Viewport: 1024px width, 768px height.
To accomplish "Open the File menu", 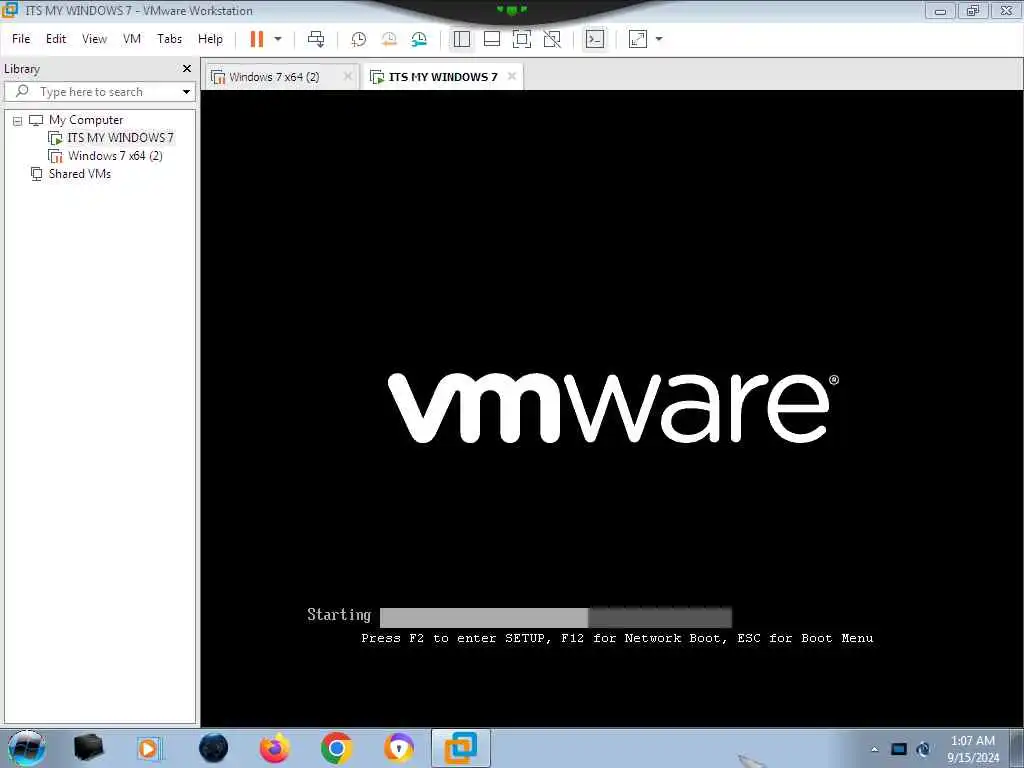I will pyautogui.click(x=21, y=39).
